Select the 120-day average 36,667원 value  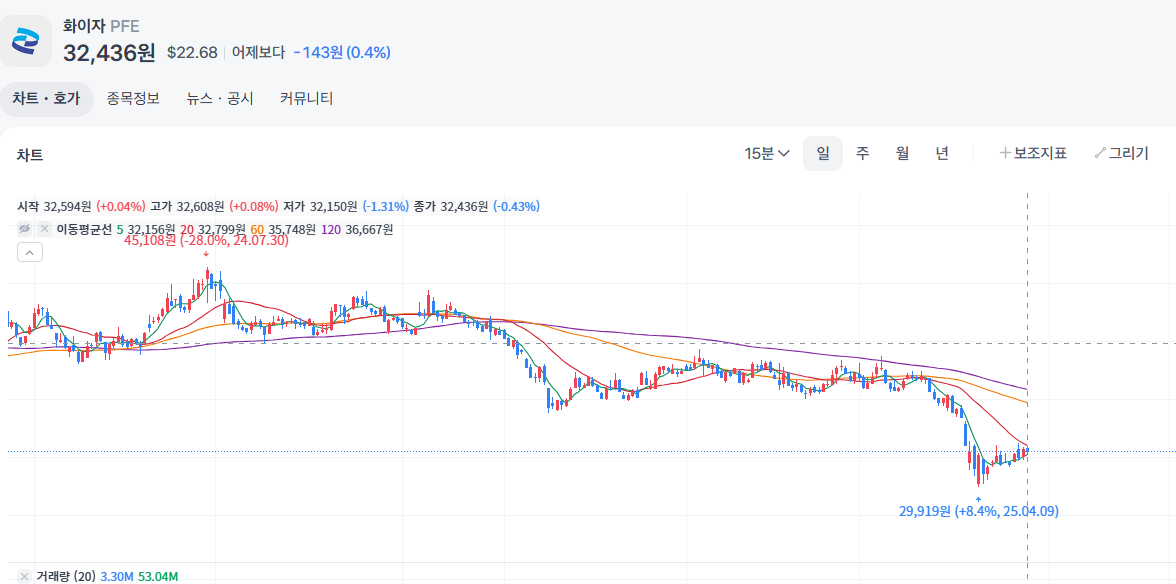[368, 229]
